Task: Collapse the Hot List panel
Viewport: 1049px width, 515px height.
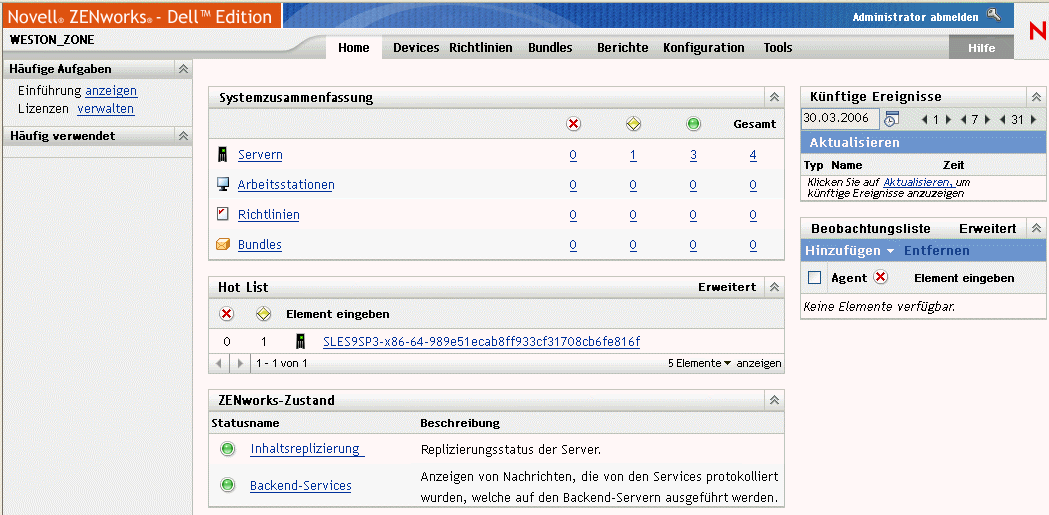Action: [x=775, y=287]
